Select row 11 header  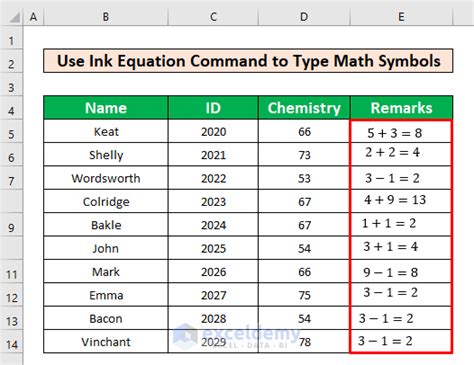point(11,272)
